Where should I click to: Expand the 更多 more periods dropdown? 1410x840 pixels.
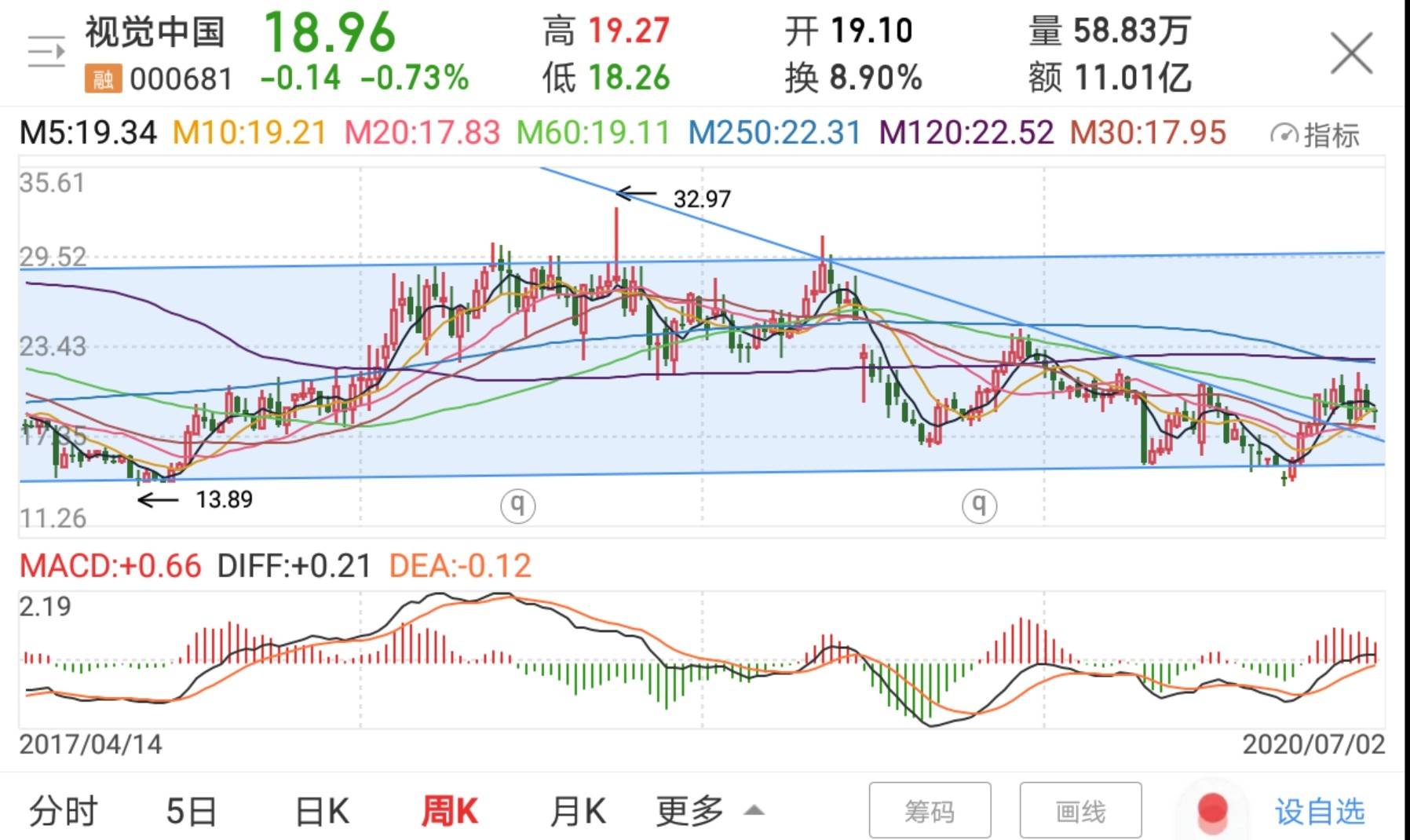pyautogui.click(x=710, y=811)
